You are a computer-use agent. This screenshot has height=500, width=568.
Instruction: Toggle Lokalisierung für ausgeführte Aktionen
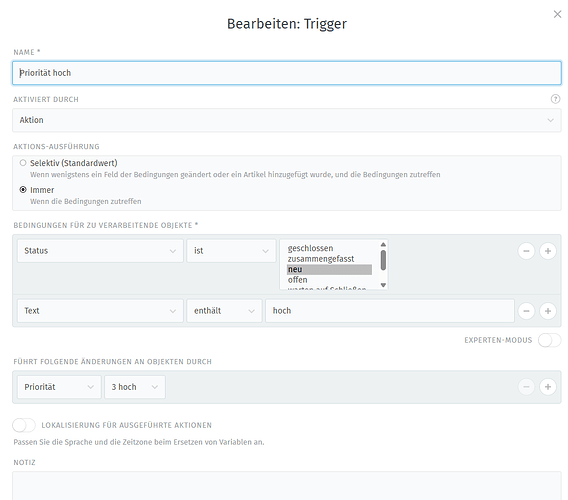24,425
